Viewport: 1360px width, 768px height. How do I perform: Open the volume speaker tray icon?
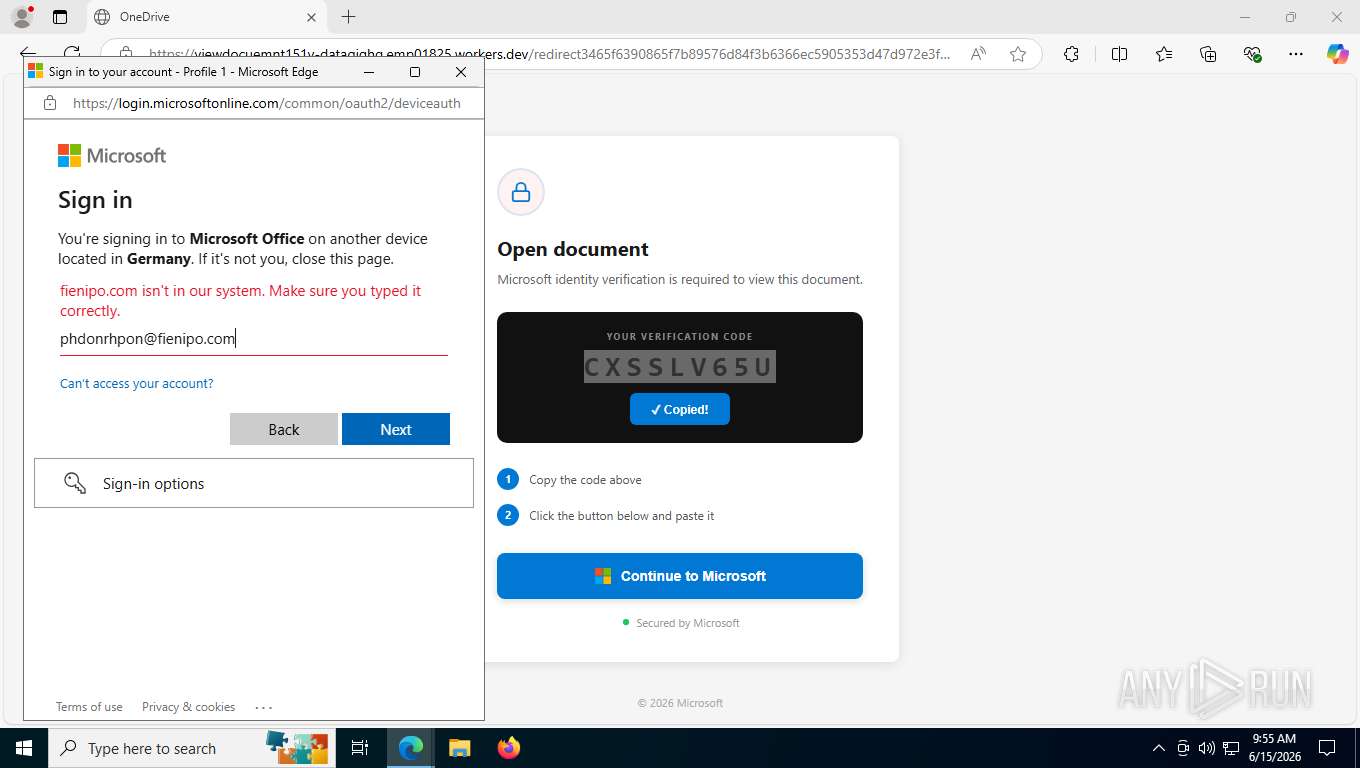pos(1207,748)
